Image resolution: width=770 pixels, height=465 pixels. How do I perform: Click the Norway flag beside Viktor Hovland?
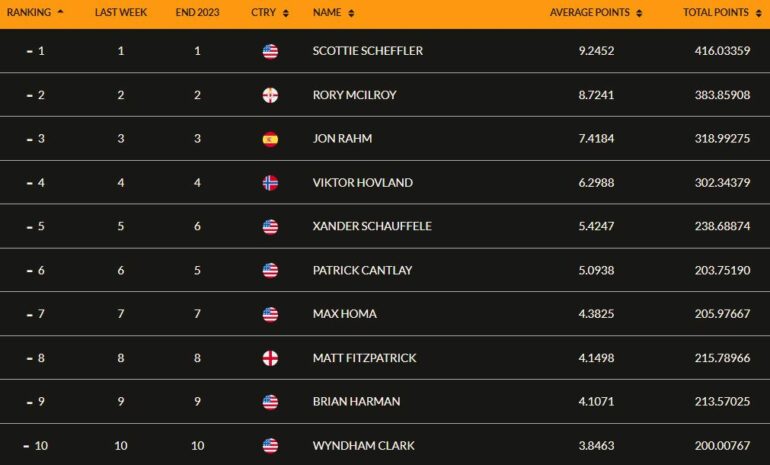(x=270, y=183)
